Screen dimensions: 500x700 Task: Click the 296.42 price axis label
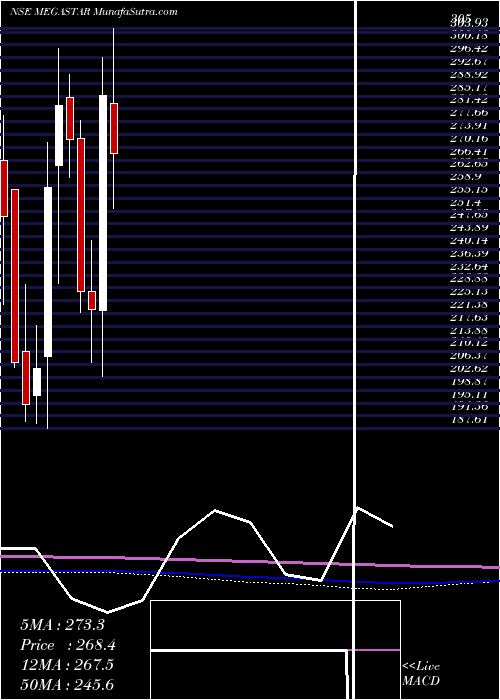coord(469,49)
